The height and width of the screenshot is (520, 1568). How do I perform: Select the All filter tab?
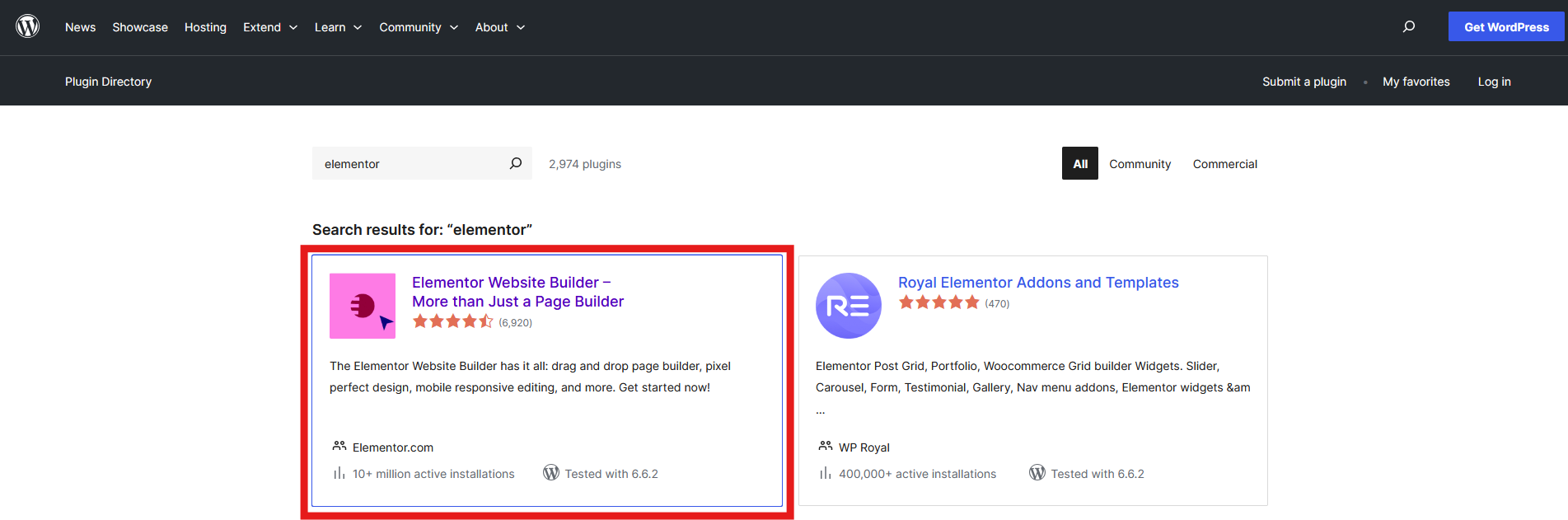tap(1080, 163)
